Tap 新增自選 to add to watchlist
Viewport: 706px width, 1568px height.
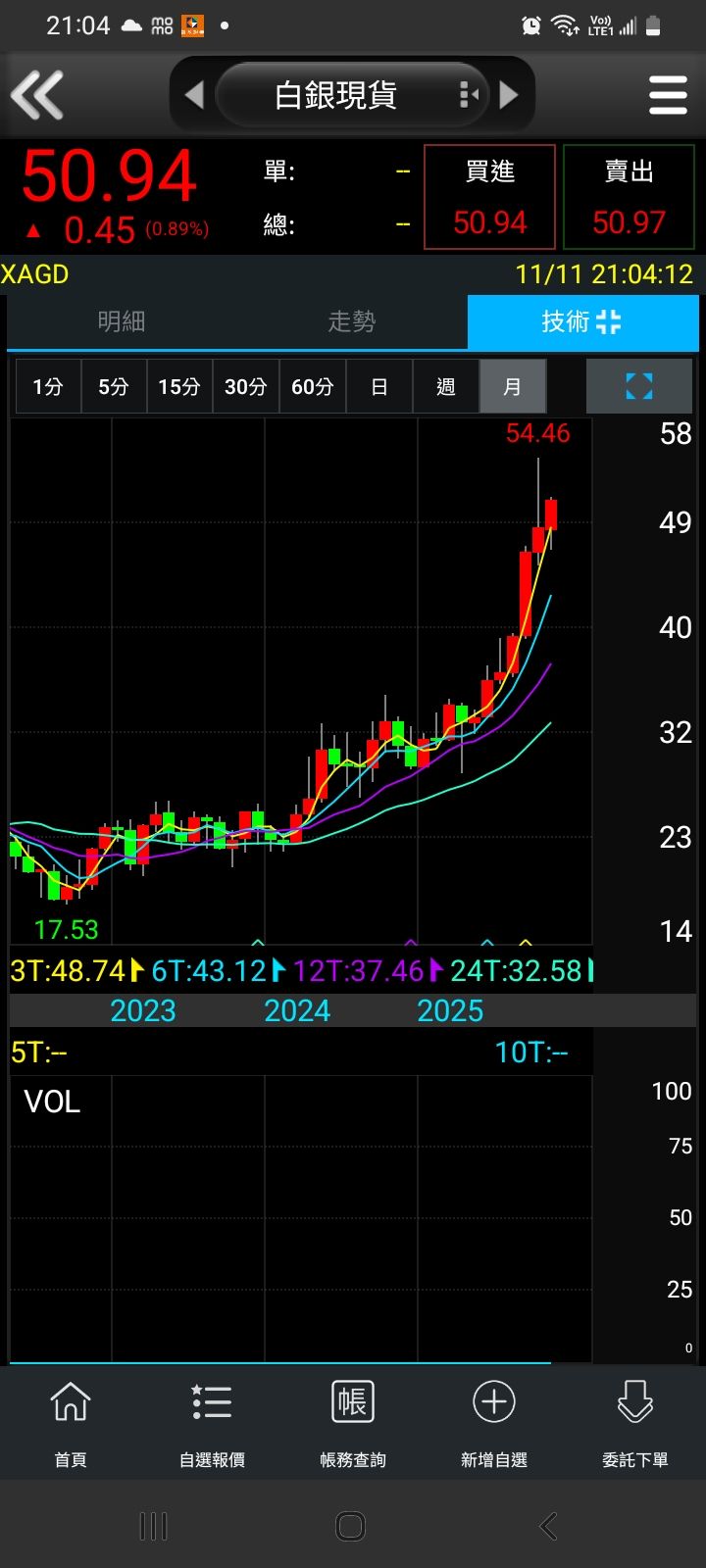coord(494,1421)
